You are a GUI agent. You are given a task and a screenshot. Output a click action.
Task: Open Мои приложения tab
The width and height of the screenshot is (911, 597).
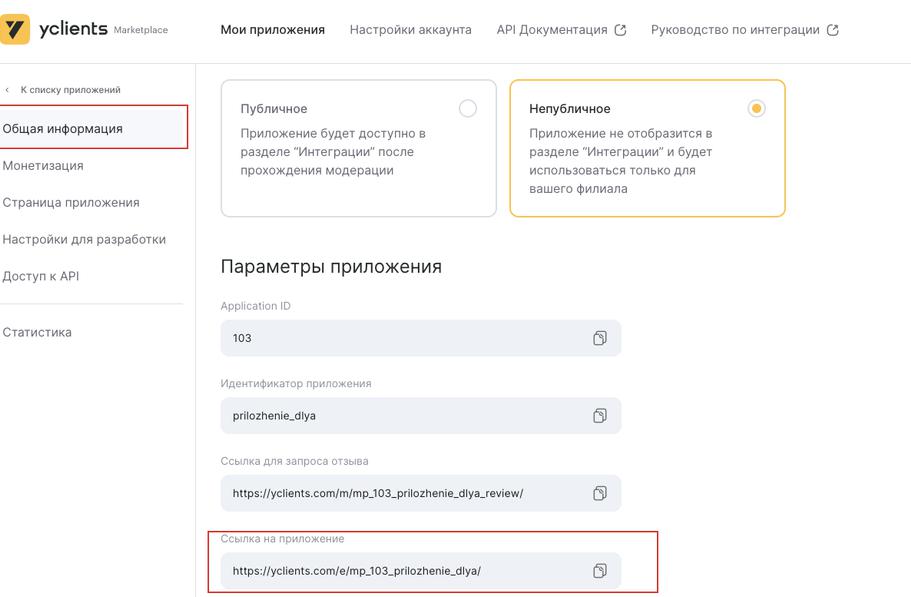coord(272,30)
